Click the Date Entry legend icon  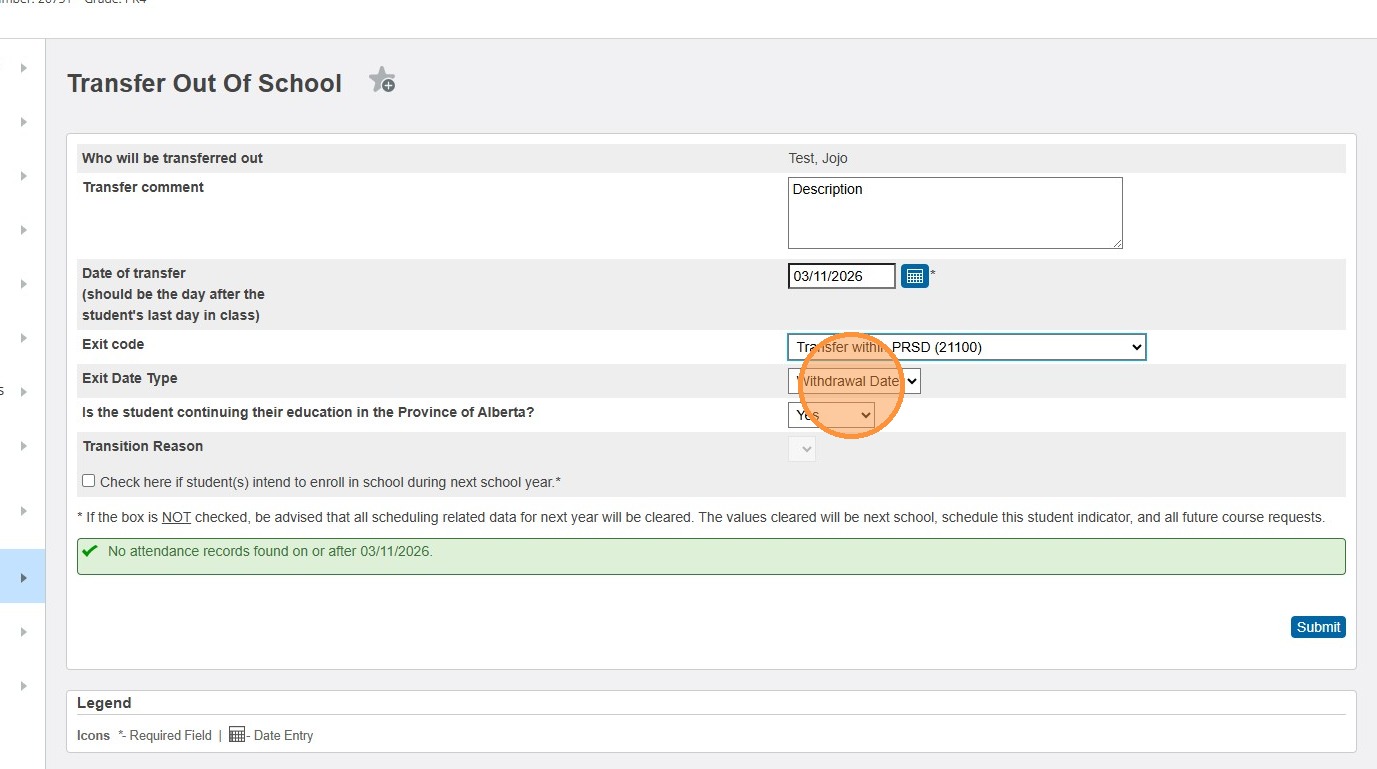(x=237, y=735)
